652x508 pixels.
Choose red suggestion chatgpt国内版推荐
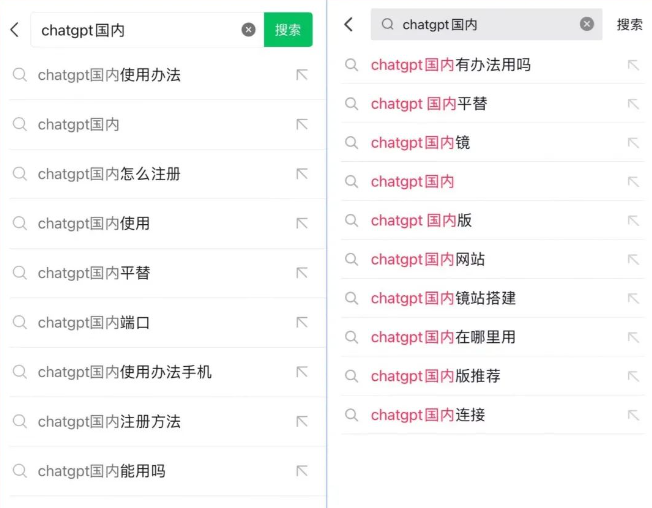[x=493, y=376]
